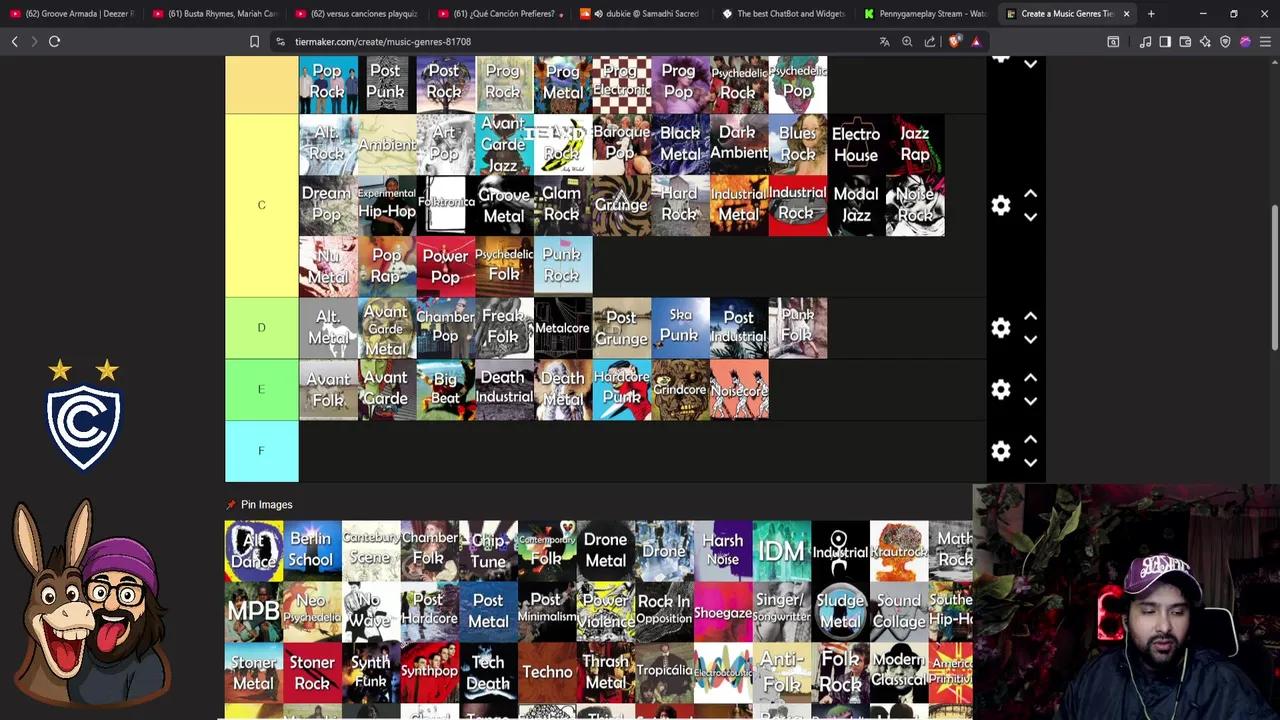
Task: Select the Metalcore tile in tier D
Action: tap(563, 328)
